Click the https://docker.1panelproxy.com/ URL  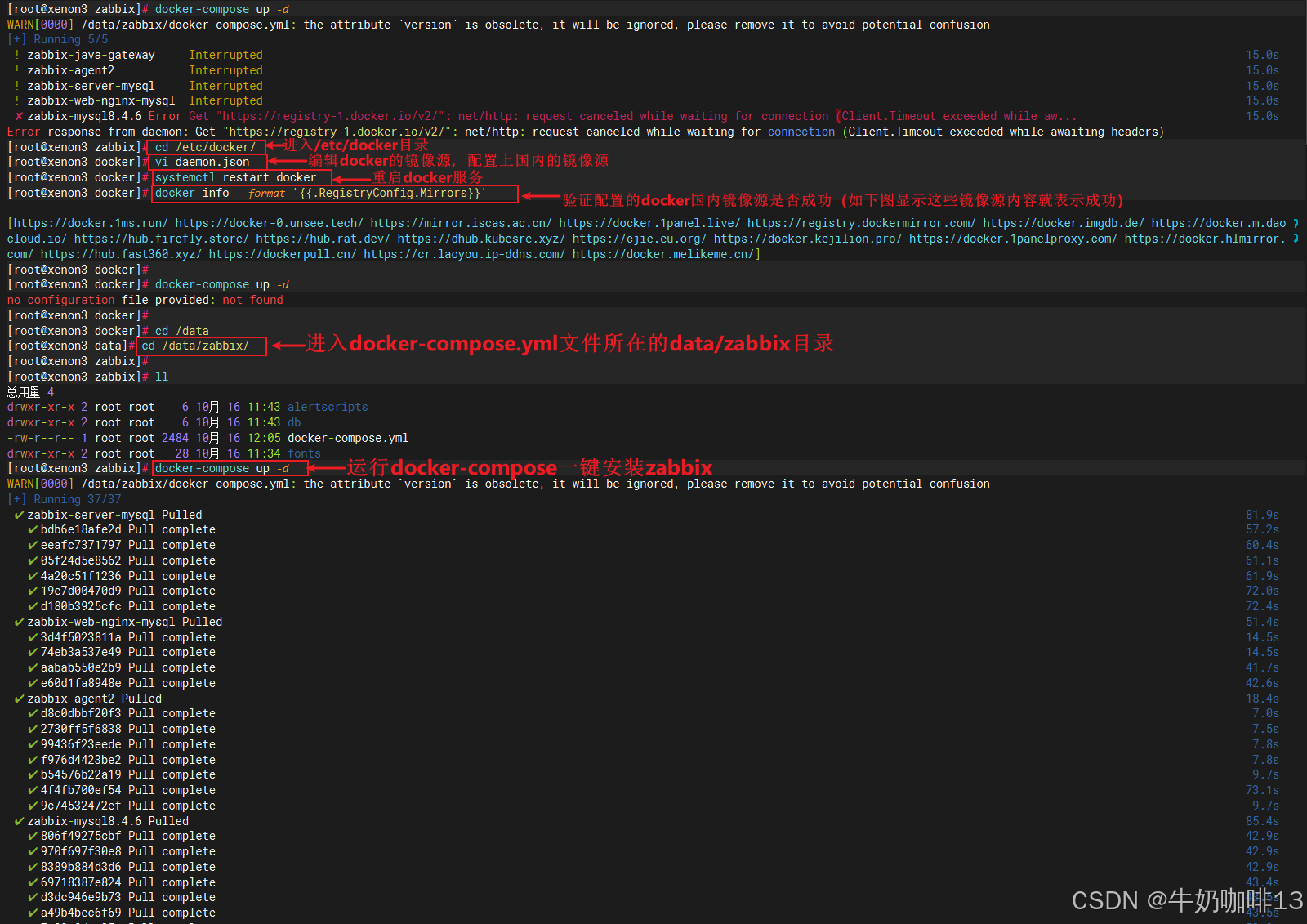pyautogui.click(x=1013, y=239)
